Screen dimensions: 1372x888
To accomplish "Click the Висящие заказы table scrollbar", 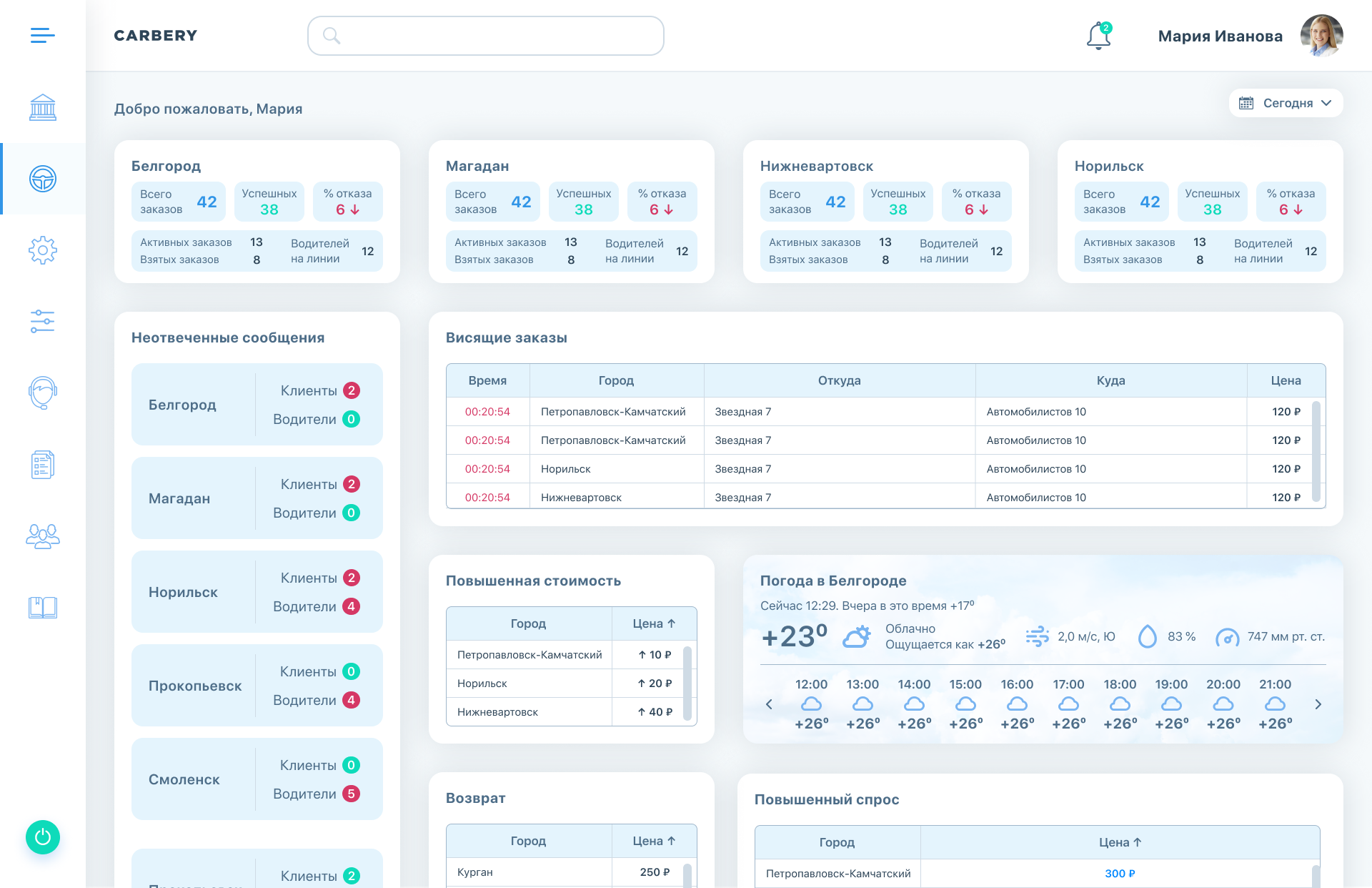I will [x=1316, y=453].
